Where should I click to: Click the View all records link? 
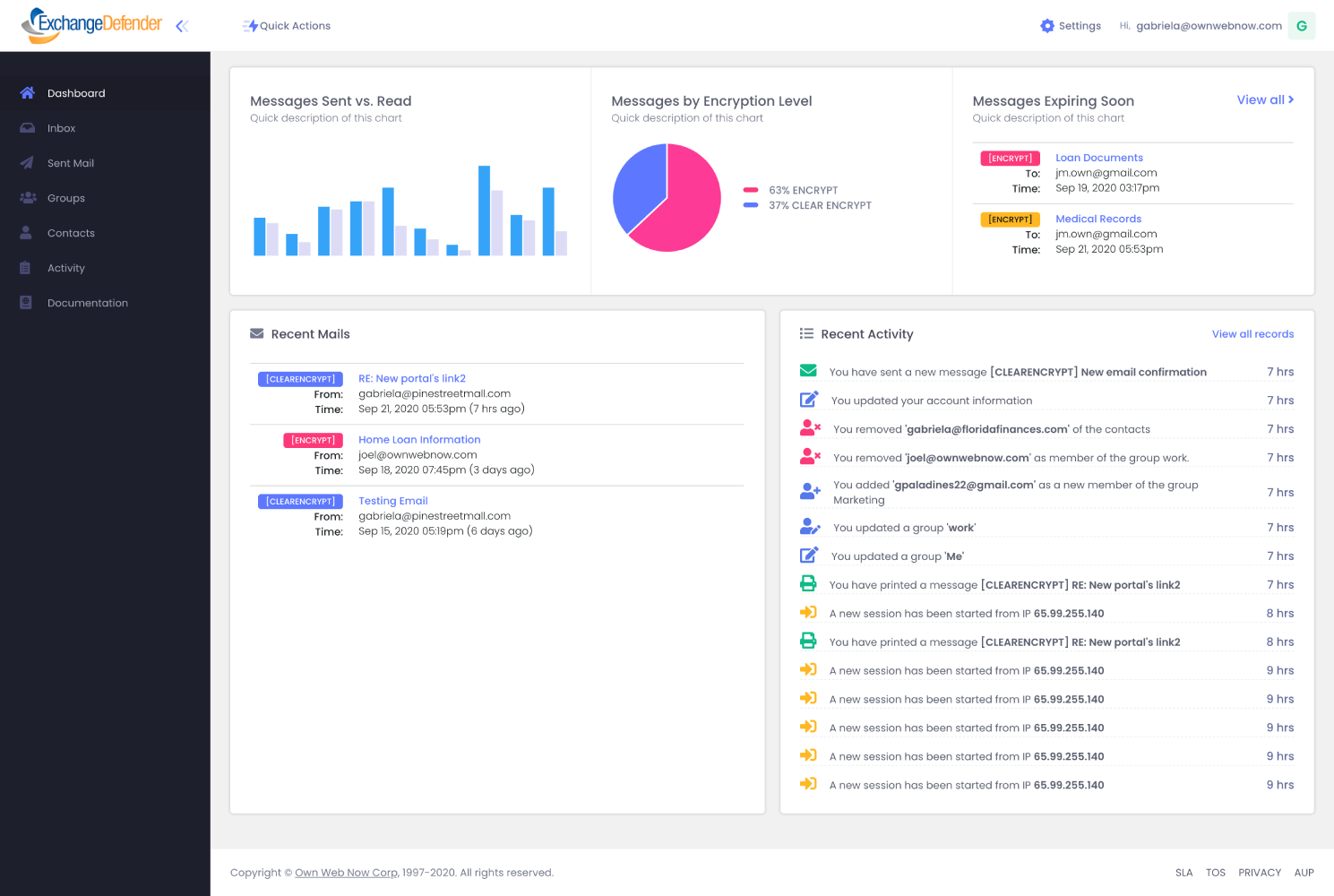click(1252, 333)
